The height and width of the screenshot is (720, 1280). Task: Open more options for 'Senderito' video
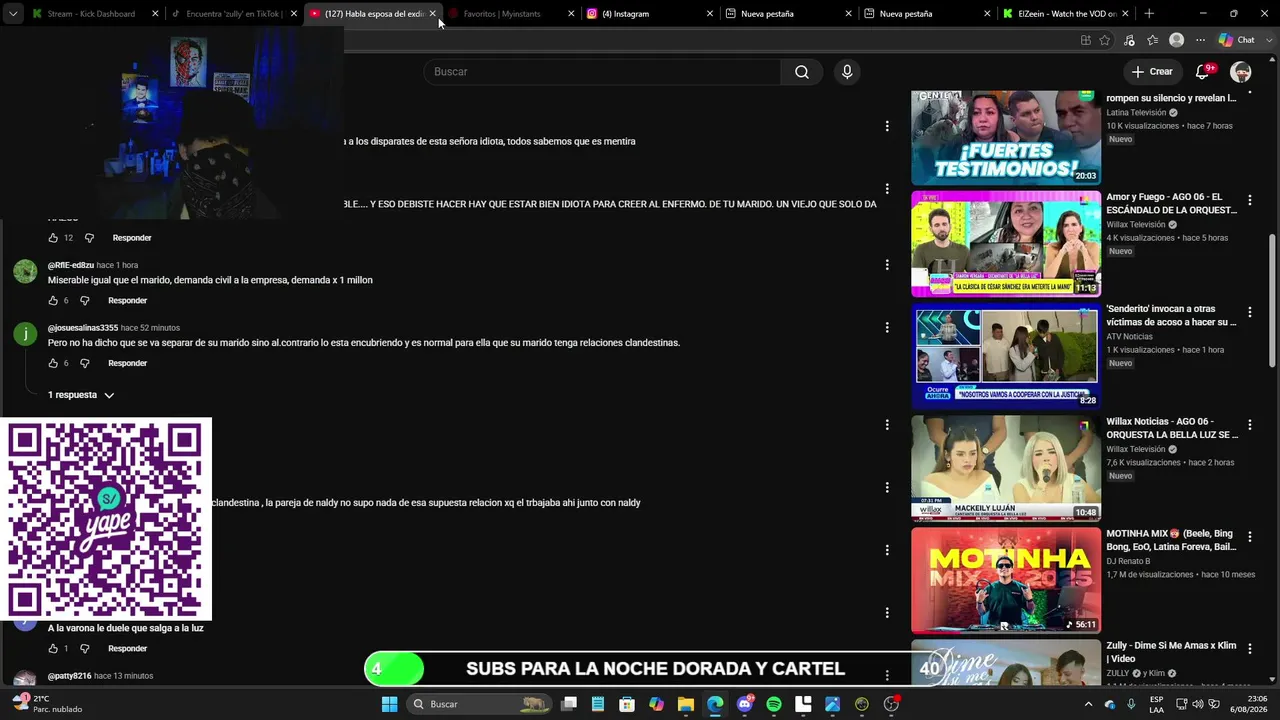coord(1249,312)
